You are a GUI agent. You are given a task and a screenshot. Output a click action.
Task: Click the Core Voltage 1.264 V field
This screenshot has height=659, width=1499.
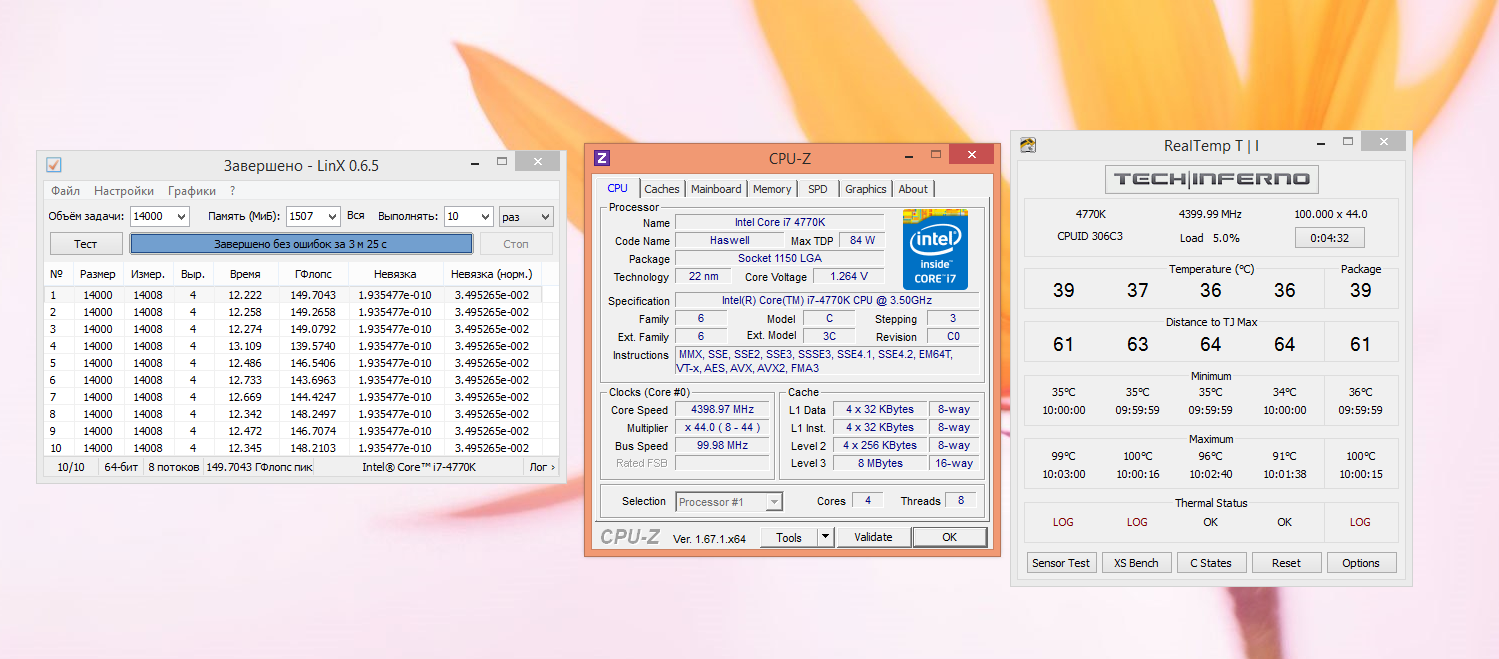(849, 276)
